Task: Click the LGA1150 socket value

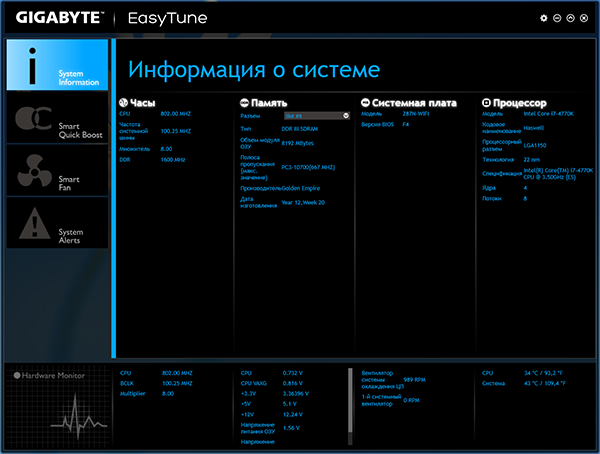Action: [535, 145]
